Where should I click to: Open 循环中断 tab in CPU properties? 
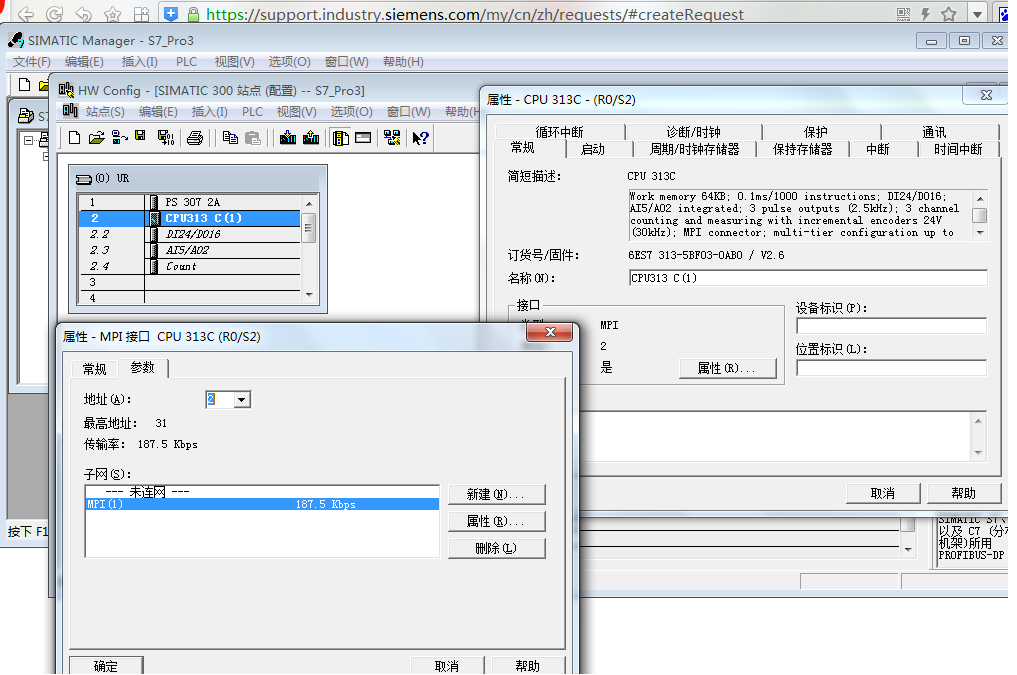coord(559,132)
